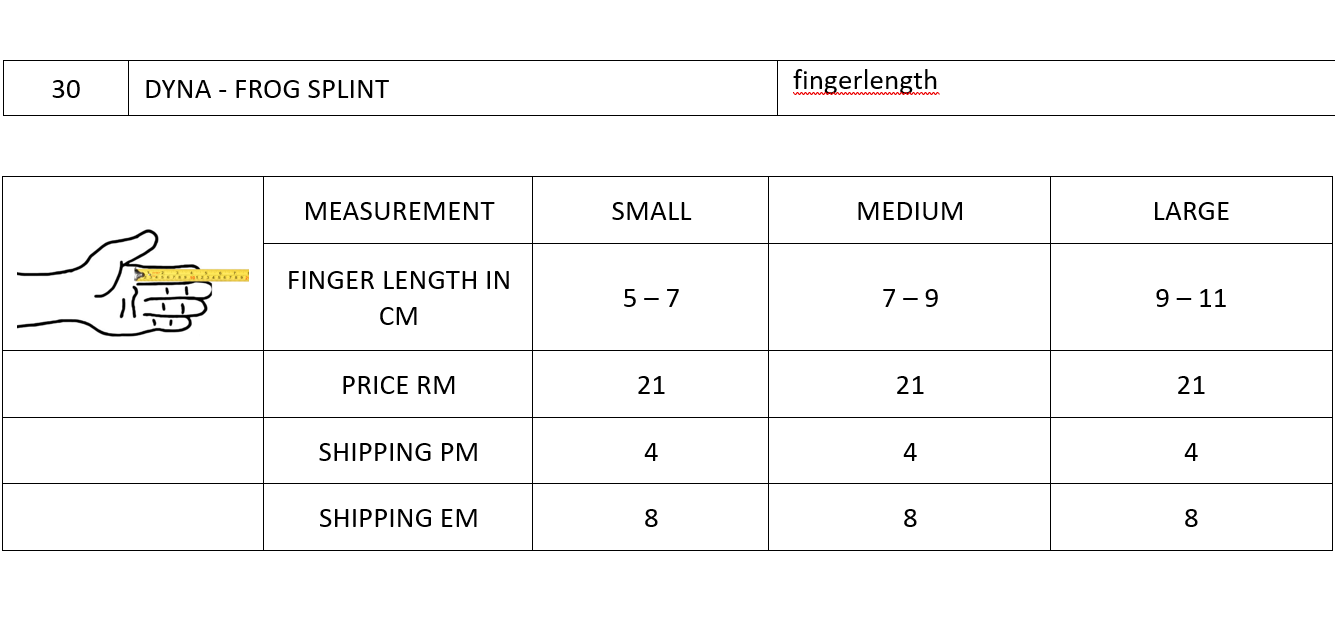Select the "SHIPPING PM" row label

click(398, 452)
